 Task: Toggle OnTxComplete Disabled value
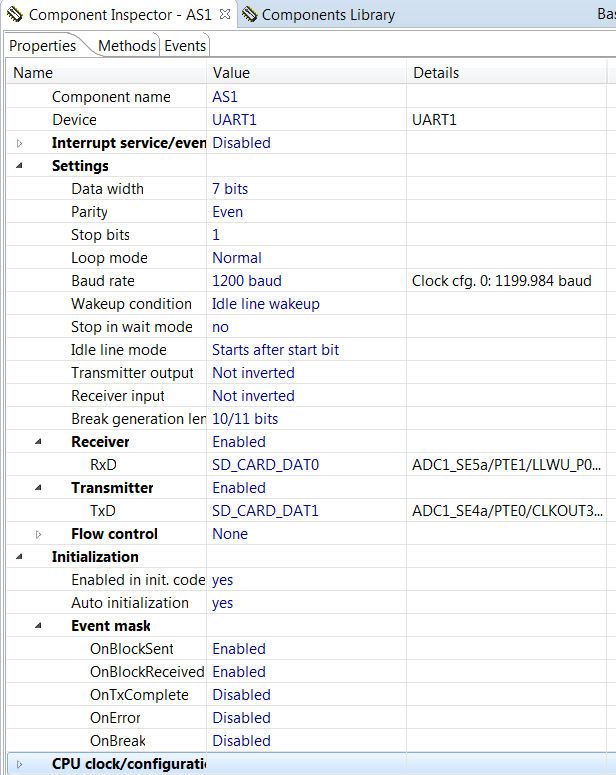click(x=241, y=695)
